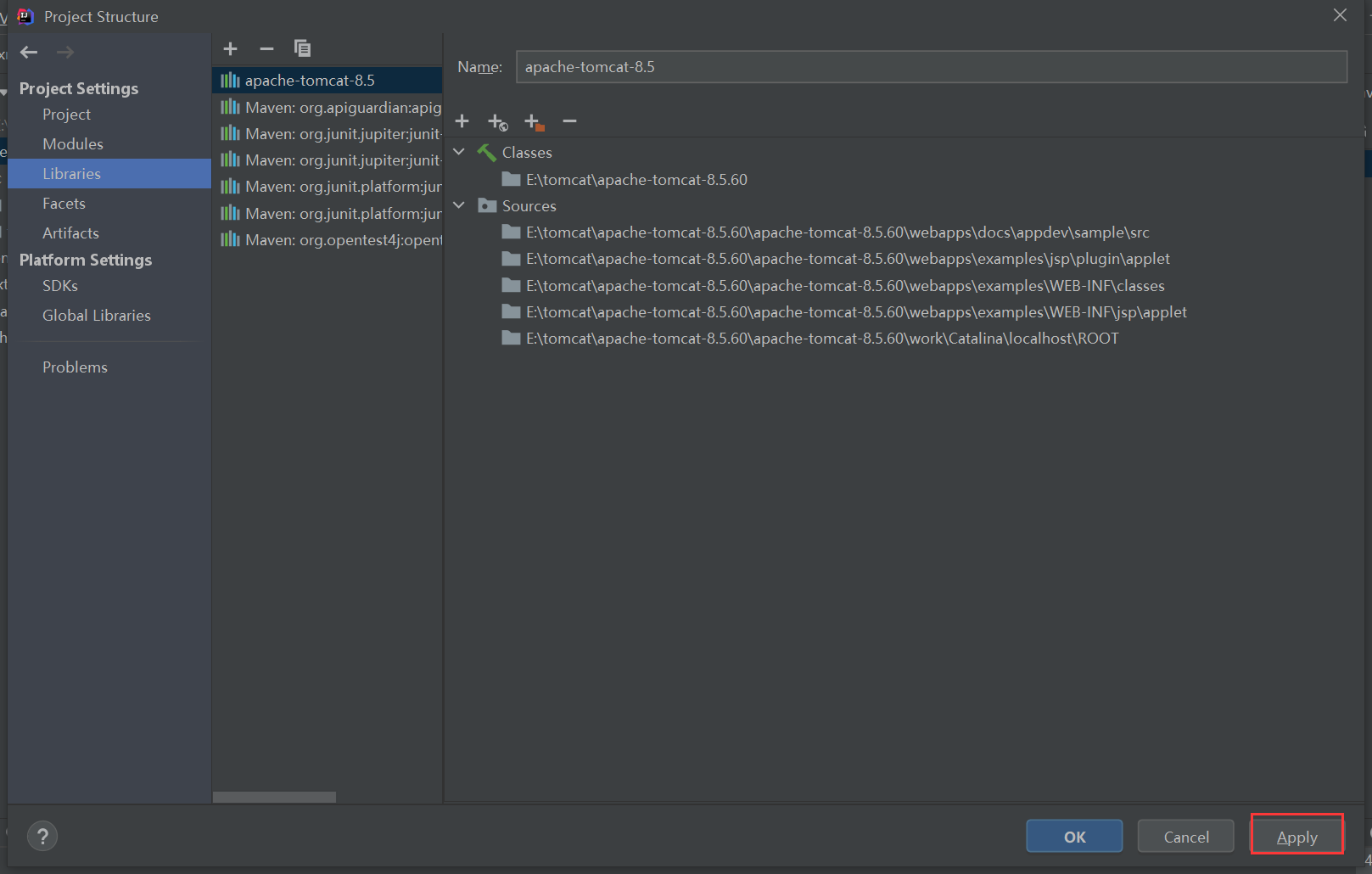1372x874 pixels.
Task: Click the IntelliJ icon in title bar
Action: coord(25,16)
